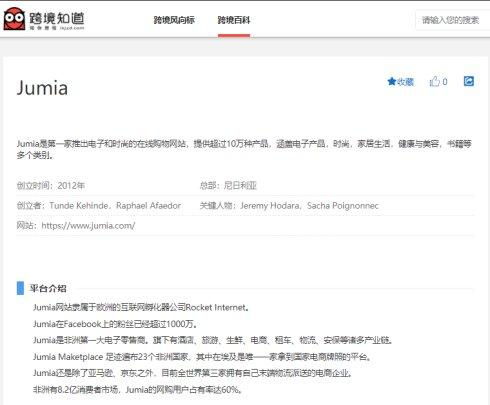Viewport: 490px width, 405px height.
Task: Click the share icon
Action: [469, 81]
